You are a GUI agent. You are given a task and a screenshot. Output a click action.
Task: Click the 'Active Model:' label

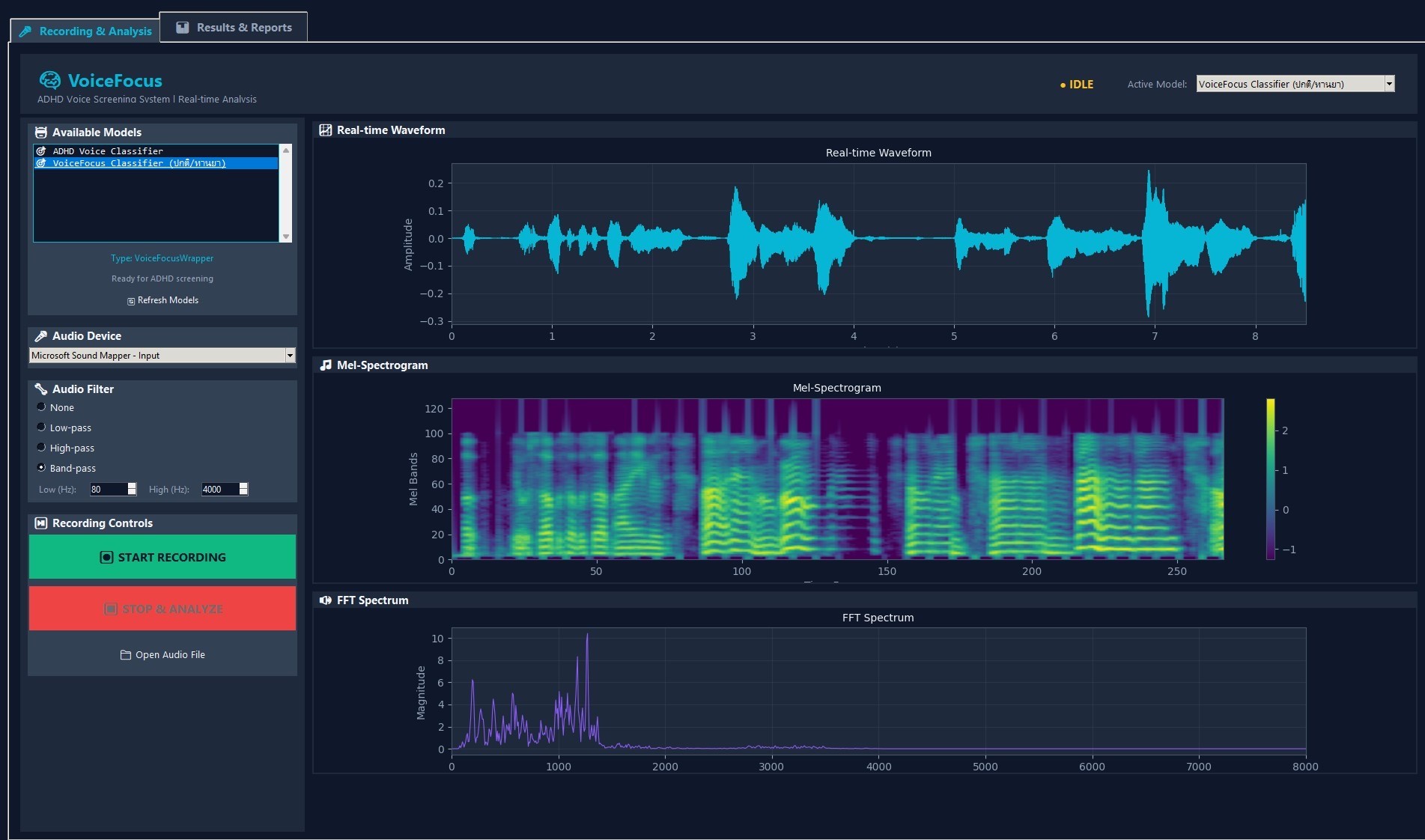click(1157, 85)
